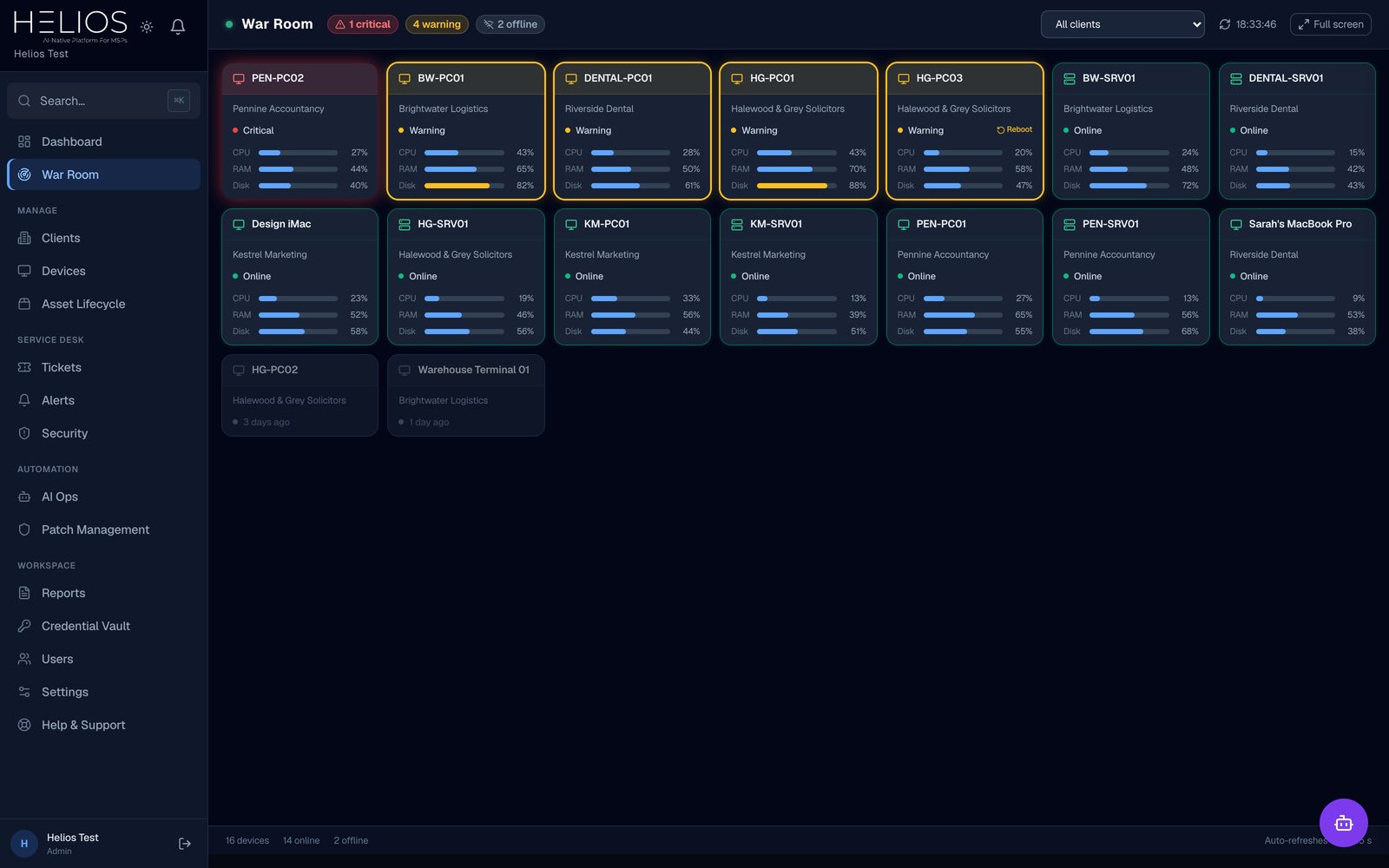Viewport: 1389px width, 868px height.
Task: Open Tickets in Service Desk
Action: click(x=103, y=367)
